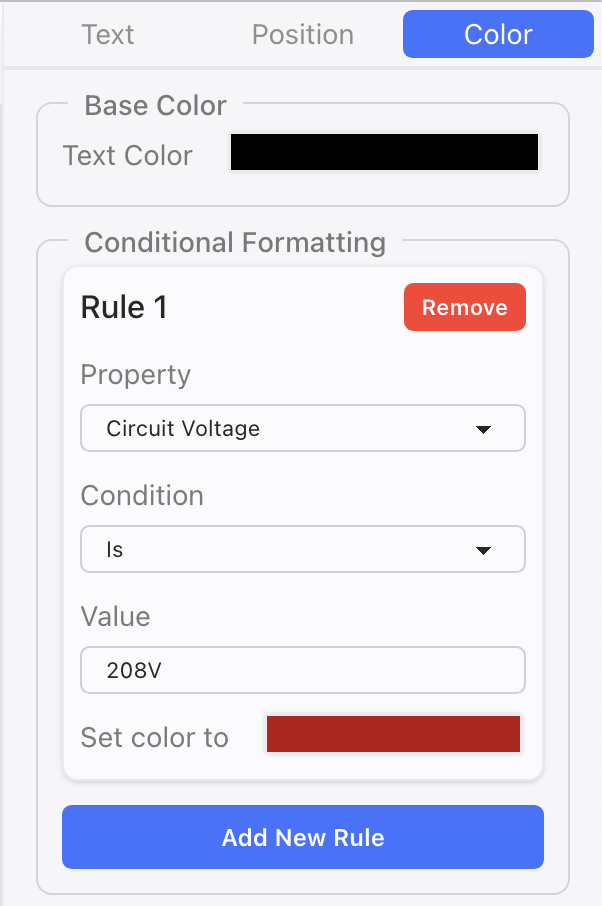Open the black Text Color swatch
Image resolution: width=602 pixels, height=906 pixels.
pos(385,153)
